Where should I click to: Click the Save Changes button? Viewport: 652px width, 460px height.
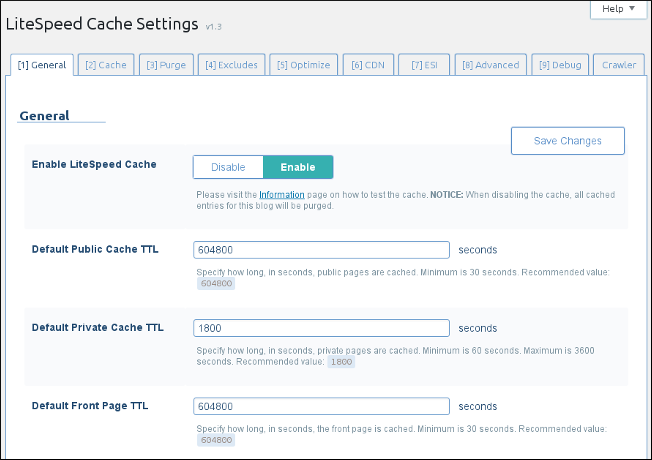pyautogui.click(x=567, y=141)
